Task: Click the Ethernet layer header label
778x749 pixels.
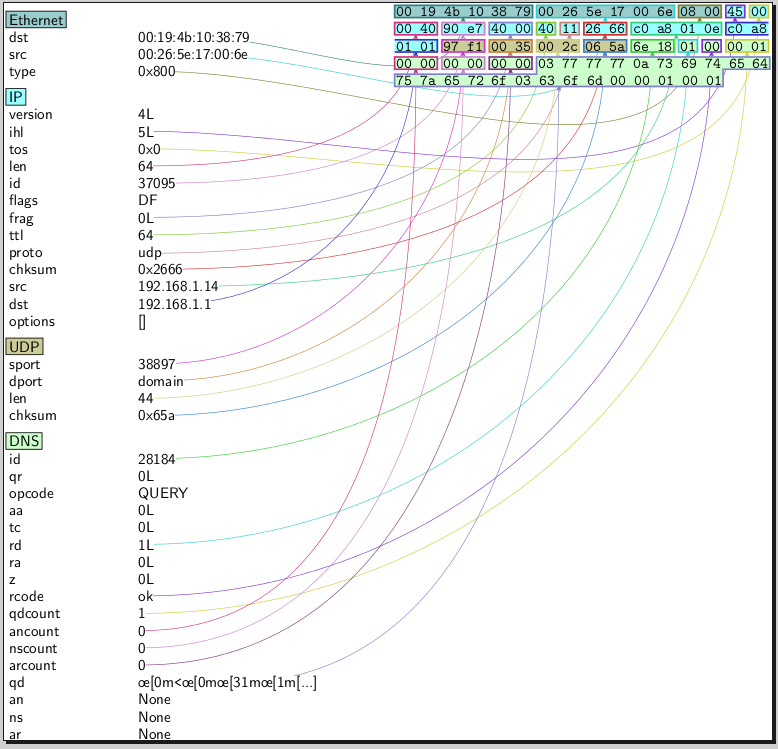Action: pos(36,20)
